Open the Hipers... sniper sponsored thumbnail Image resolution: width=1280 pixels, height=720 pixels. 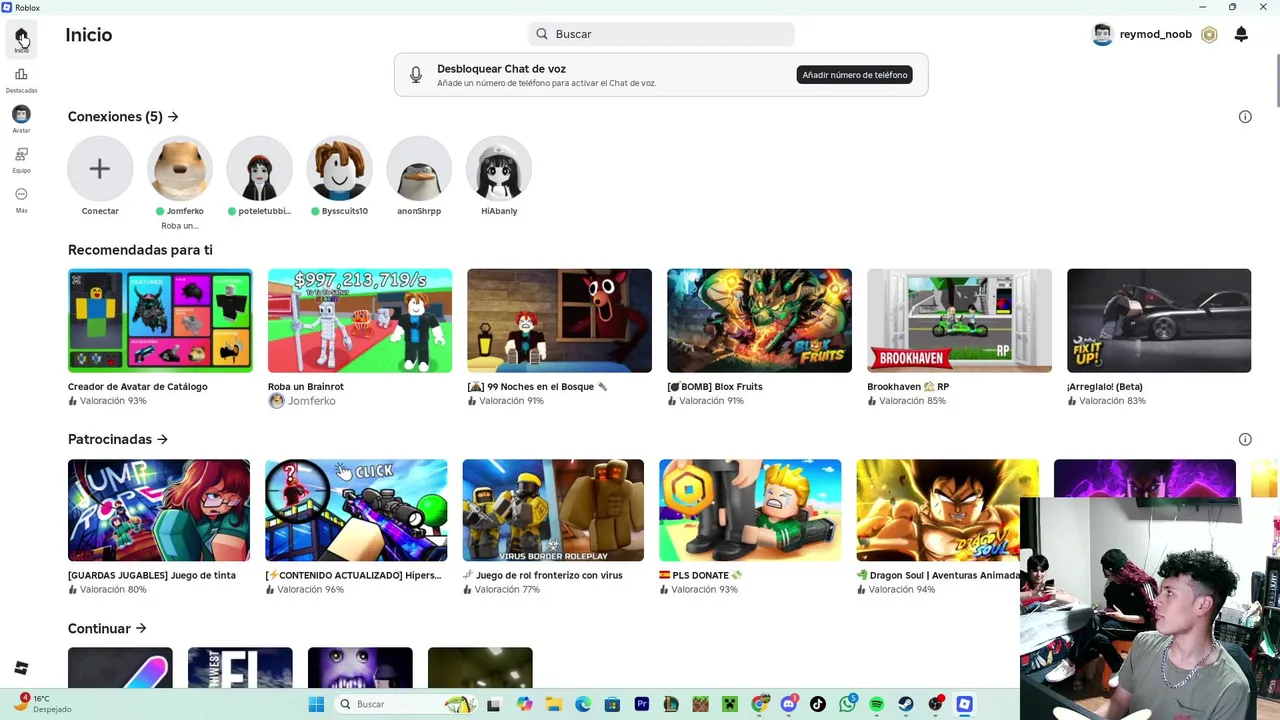pos(356,510)
